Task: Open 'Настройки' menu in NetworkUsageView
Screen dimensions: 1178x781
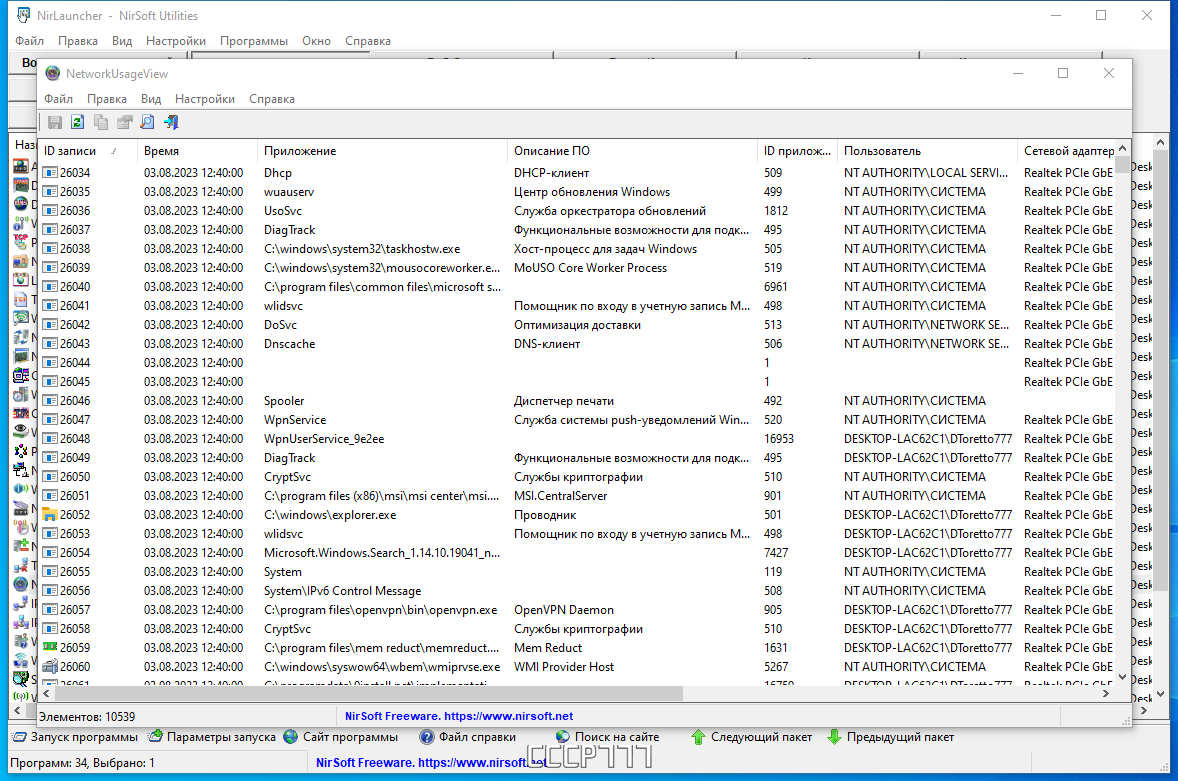Action: pos(204,99)
